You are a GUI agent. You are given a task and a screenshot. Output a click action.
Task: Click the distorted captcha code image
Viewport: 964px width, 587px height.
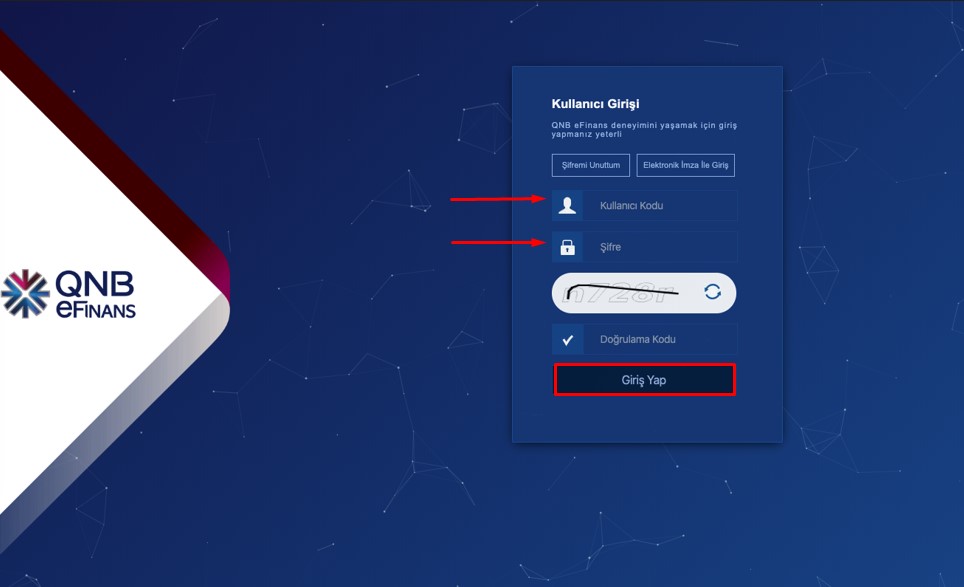coord(622,293)
